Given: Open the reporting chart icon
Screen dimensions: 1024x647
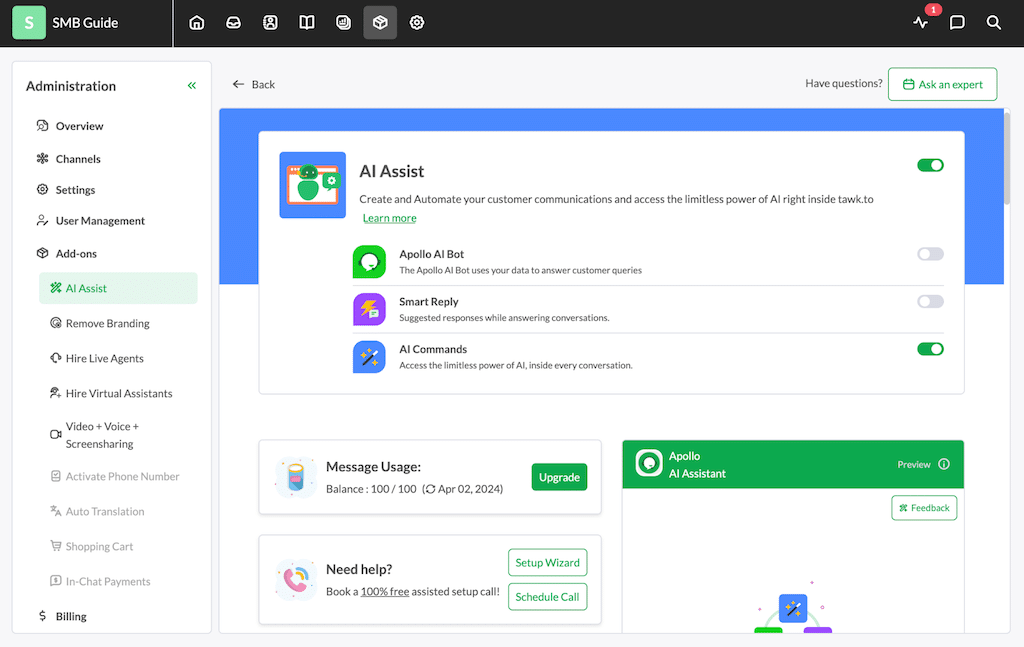Looking at the screenshot, I should (343, 23).
